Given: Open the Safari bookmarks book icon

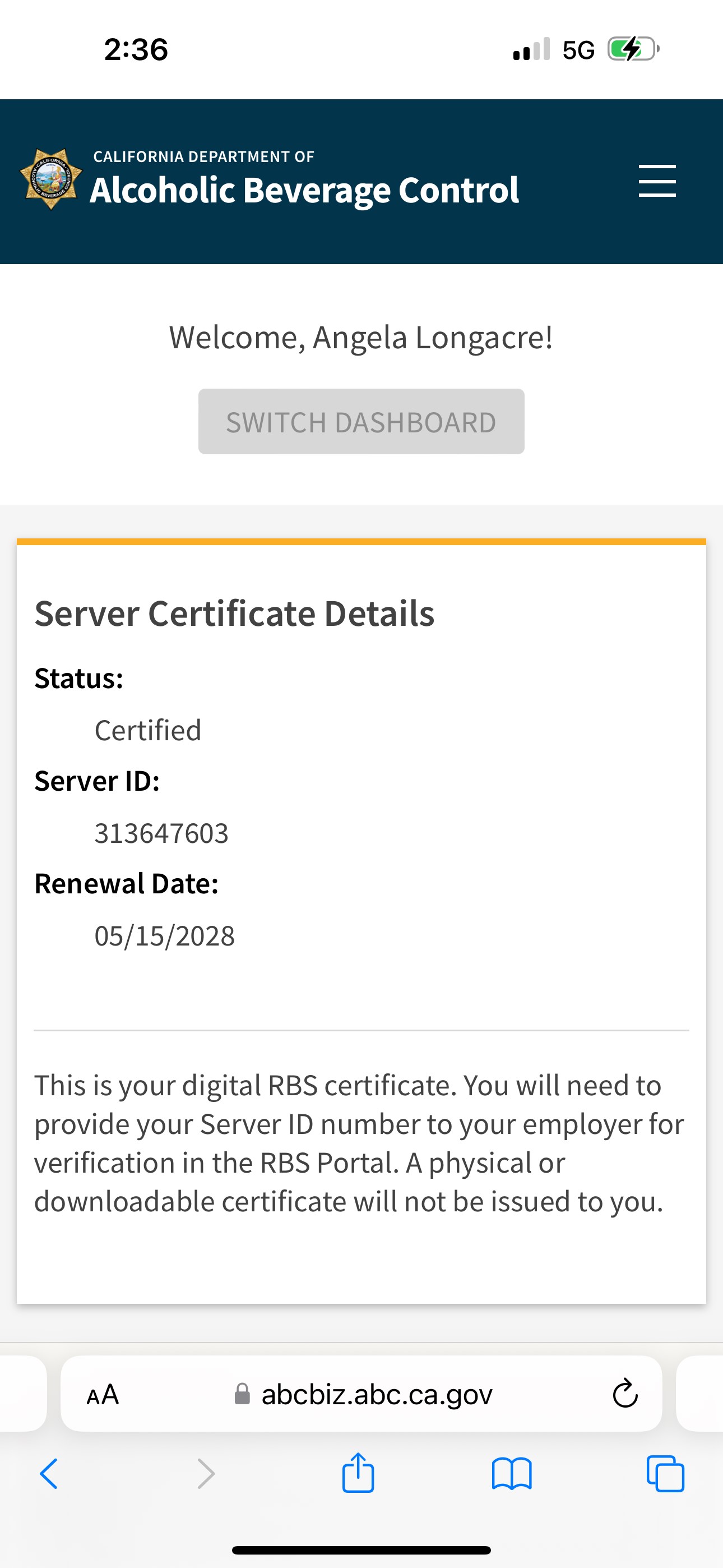Looking at the screenshot, I should point(511,1474).
